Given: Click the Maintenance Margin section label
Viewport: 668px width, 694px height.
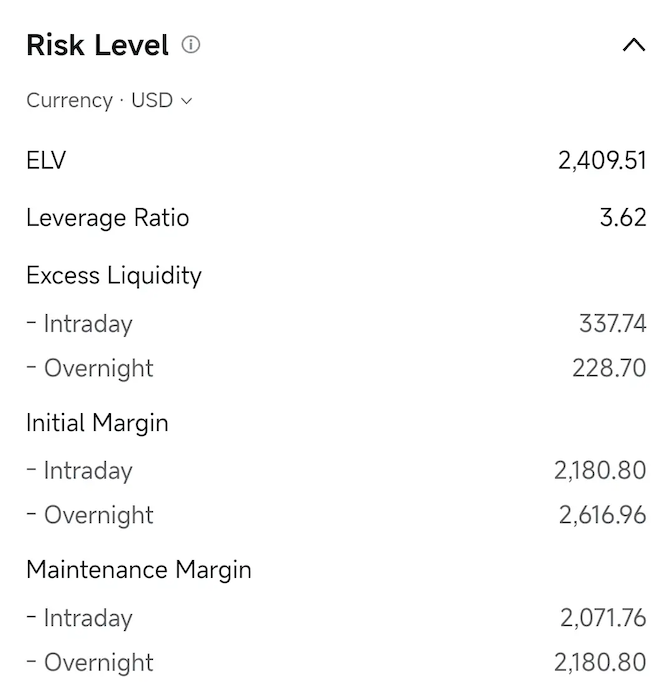Looking at the screenshot, I should pyautogui.click(x=139, y=570).
